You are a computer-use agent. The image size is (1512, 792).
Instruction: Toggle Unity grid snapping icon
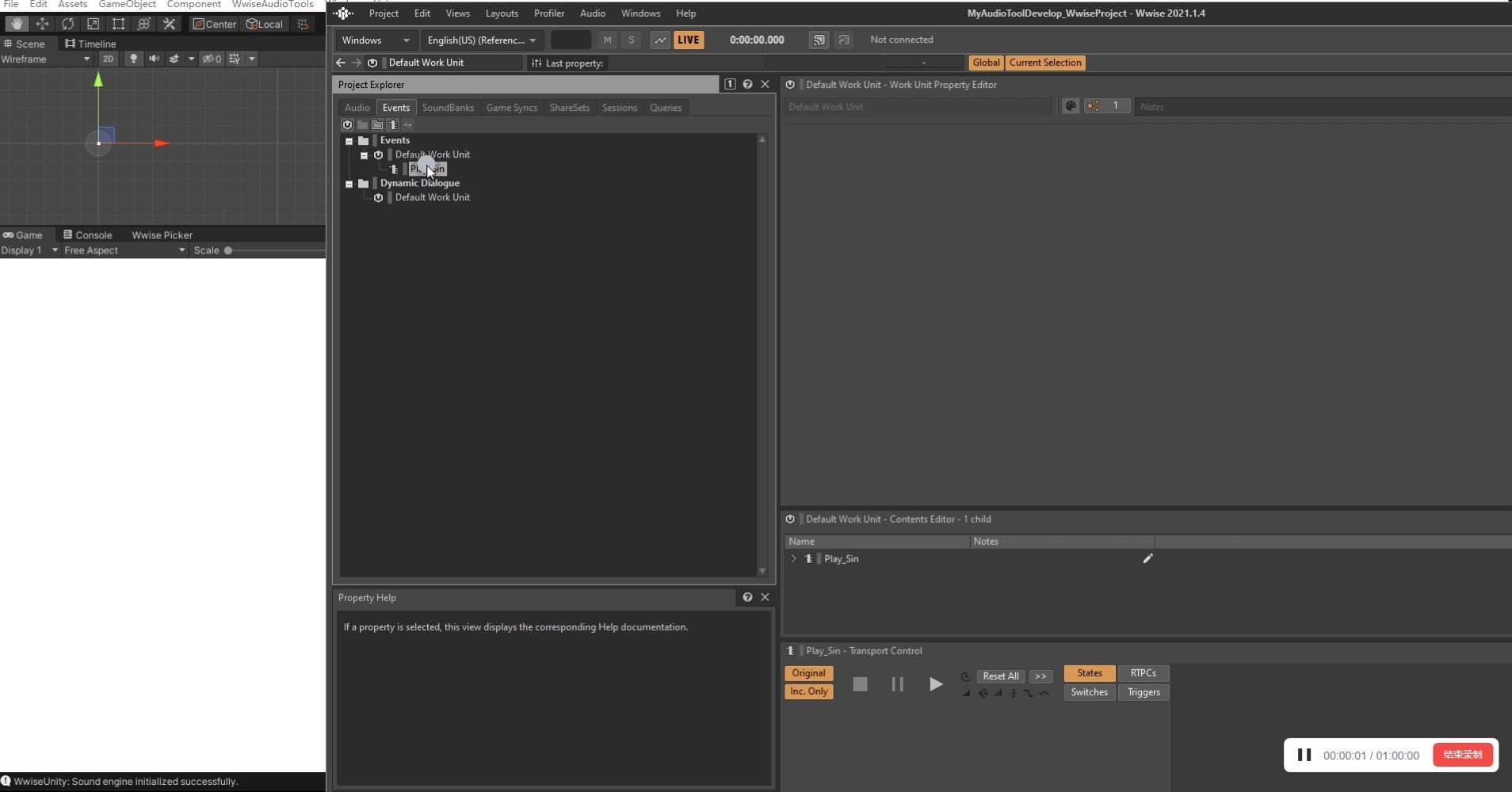point(303,24)
